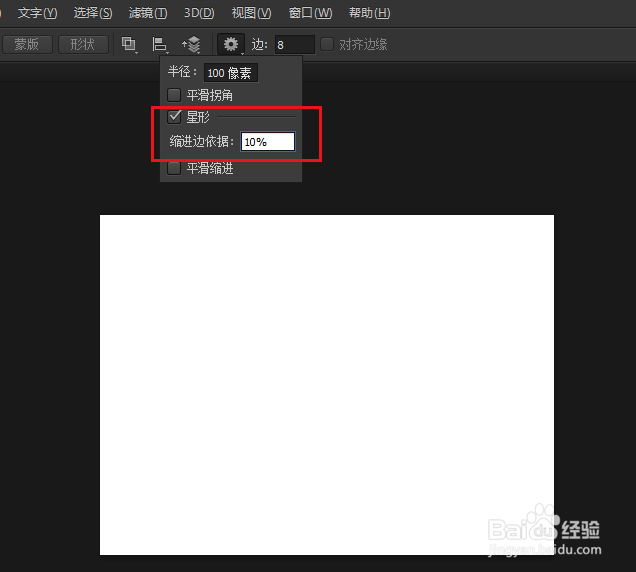Screen dimensions: 636x572
Task: Open the 选择(S) menu
Action: click(93, 13)
